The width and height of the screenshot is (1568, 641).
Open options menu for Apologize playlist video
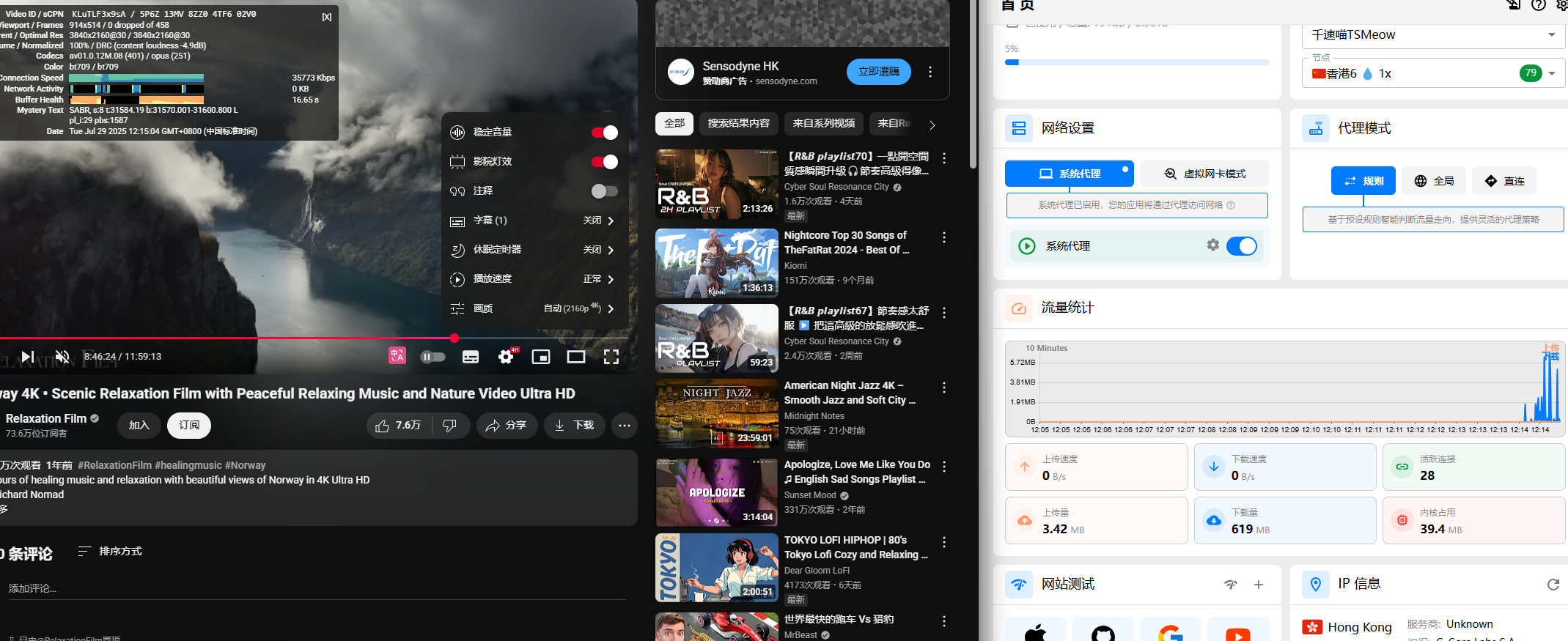coord(944,467)
